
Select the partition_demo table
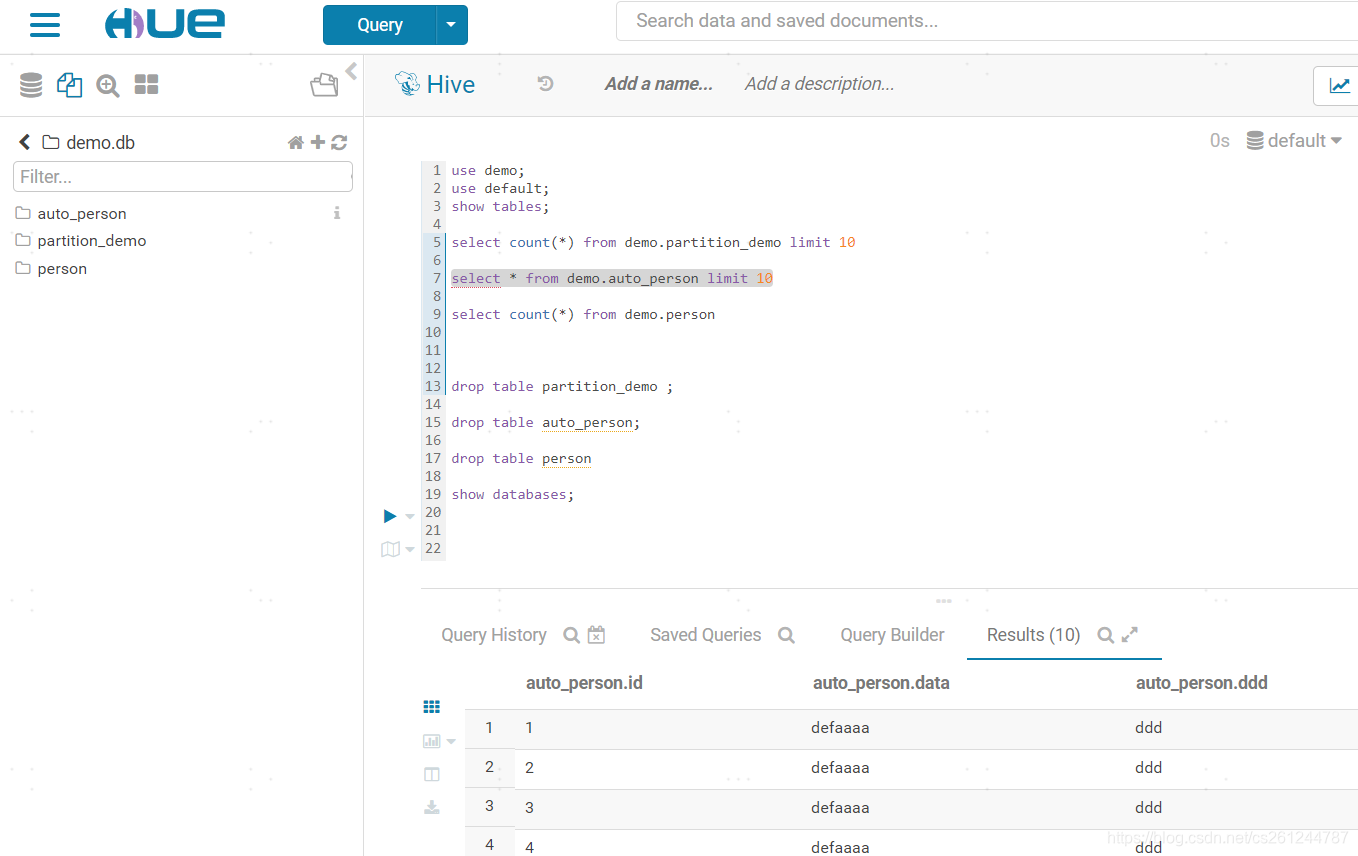click(x=92, y=241)
